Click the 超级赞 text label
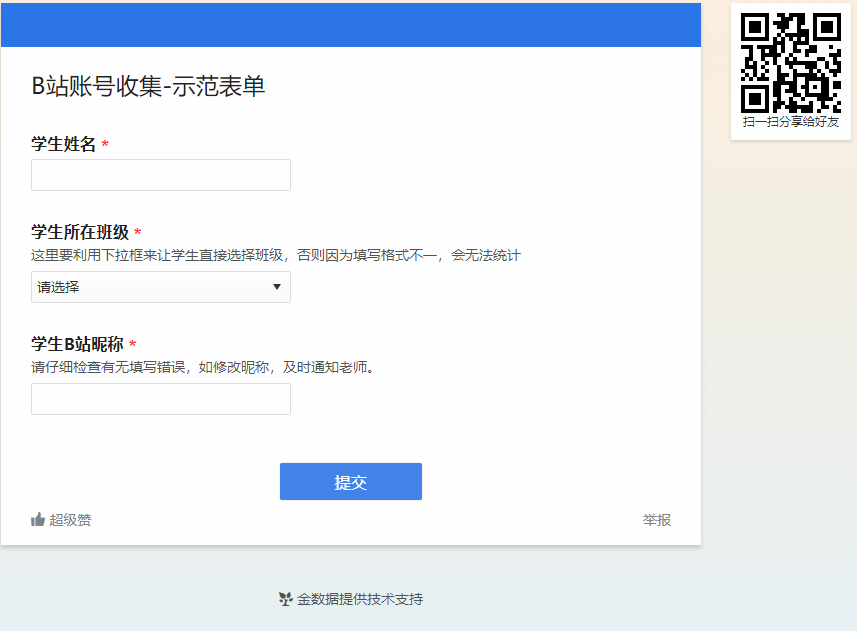The image size is (857, 631). click(70, 520)
